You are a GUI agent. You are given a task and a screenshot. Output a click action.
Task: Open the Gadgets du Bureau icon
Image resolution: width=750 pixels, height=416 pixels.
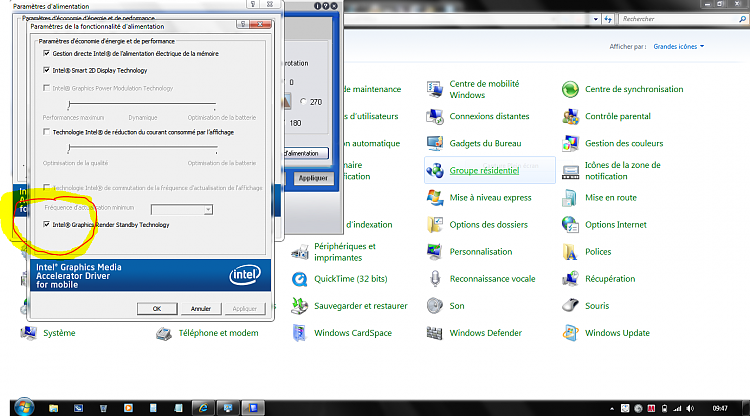[434, 143]
